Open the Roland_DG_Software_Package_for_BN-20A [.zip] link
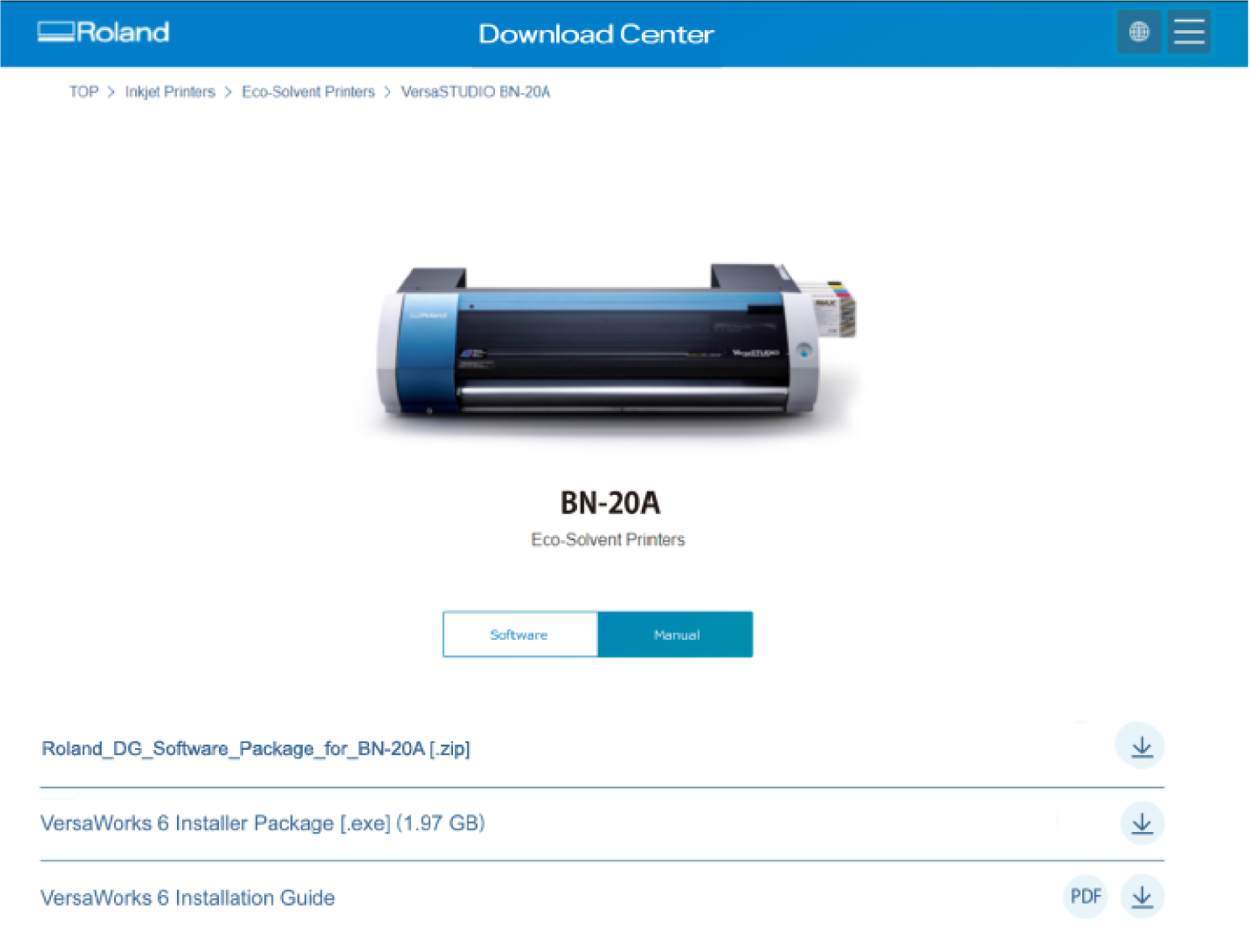This screenshot has height=952, width=1250. coord(256,748)
